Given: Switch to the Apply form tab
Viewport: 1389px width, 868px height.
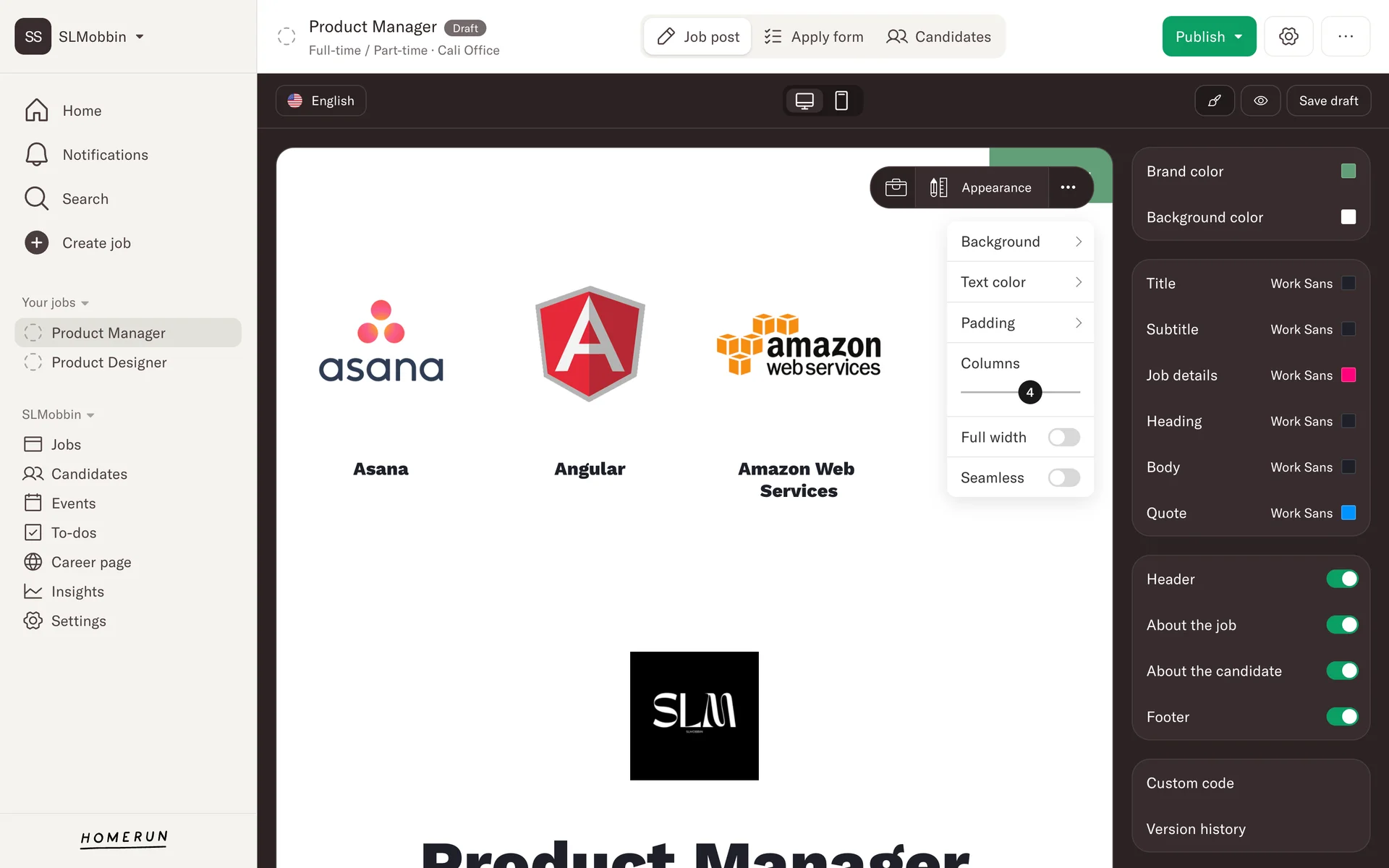Looking at the screenshot, I should (x=814, y=37).
